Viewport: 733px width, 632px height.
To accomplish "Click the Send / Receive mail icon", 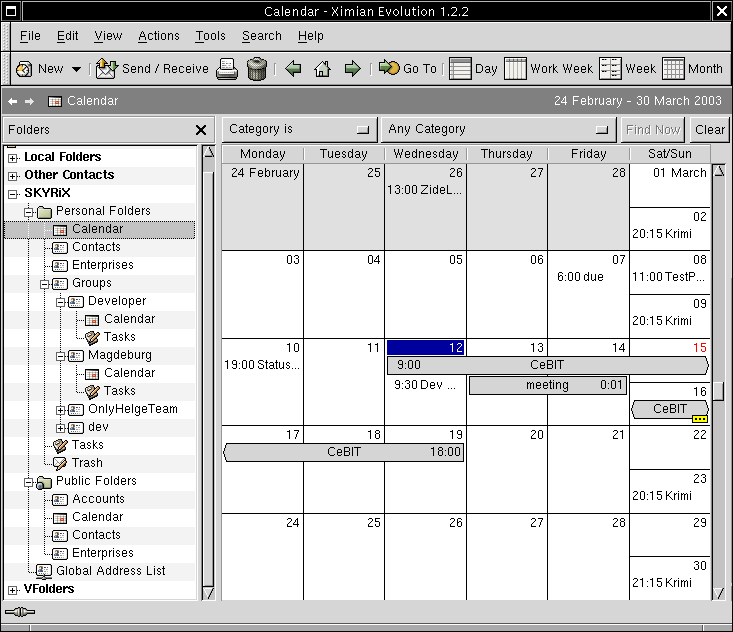I will point(106,69).
